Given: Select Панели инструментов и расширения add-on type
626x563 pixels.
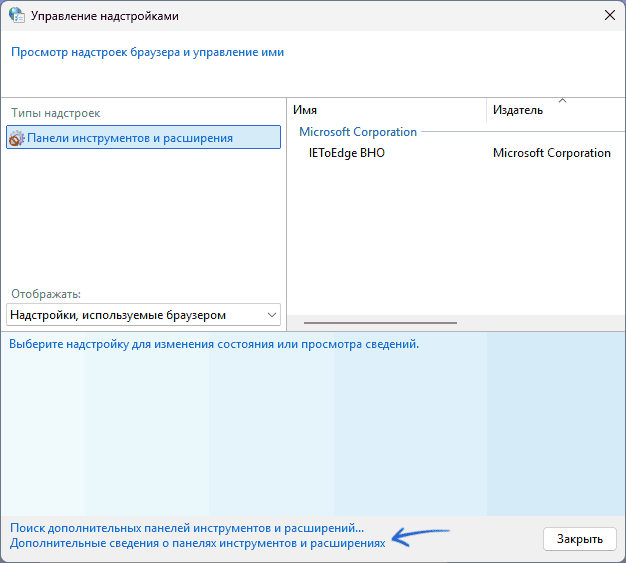Looking at the screenshot, I should click(x=130, y=138).
